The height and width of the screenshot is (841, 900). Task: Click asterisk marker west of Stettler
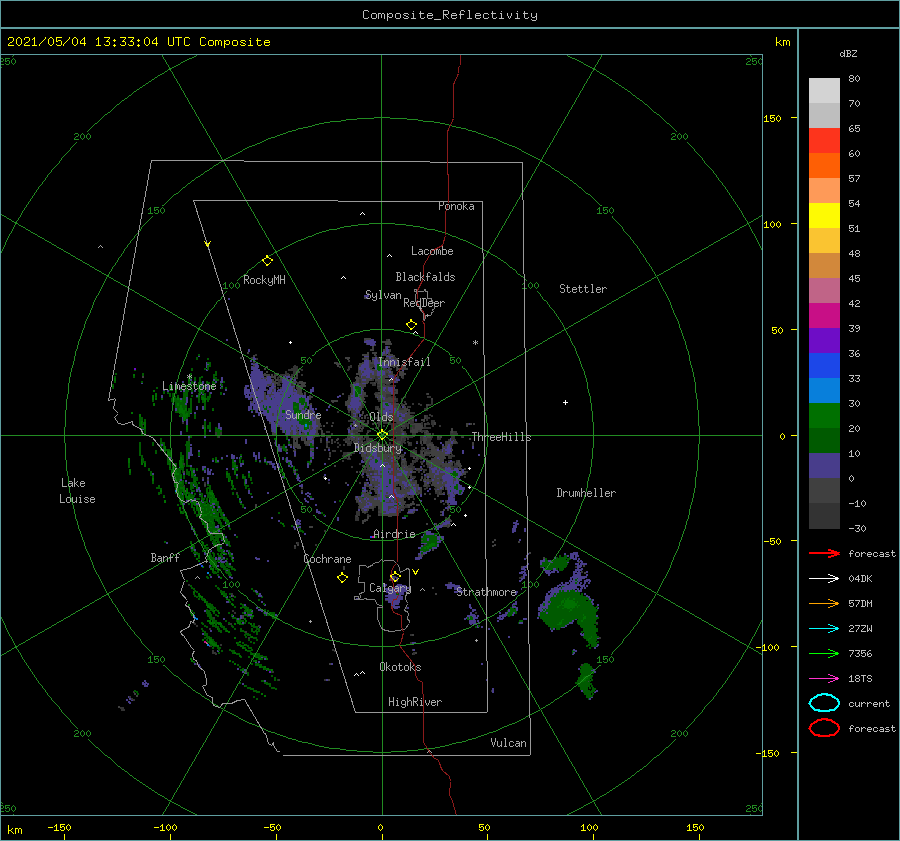(475, 343)
